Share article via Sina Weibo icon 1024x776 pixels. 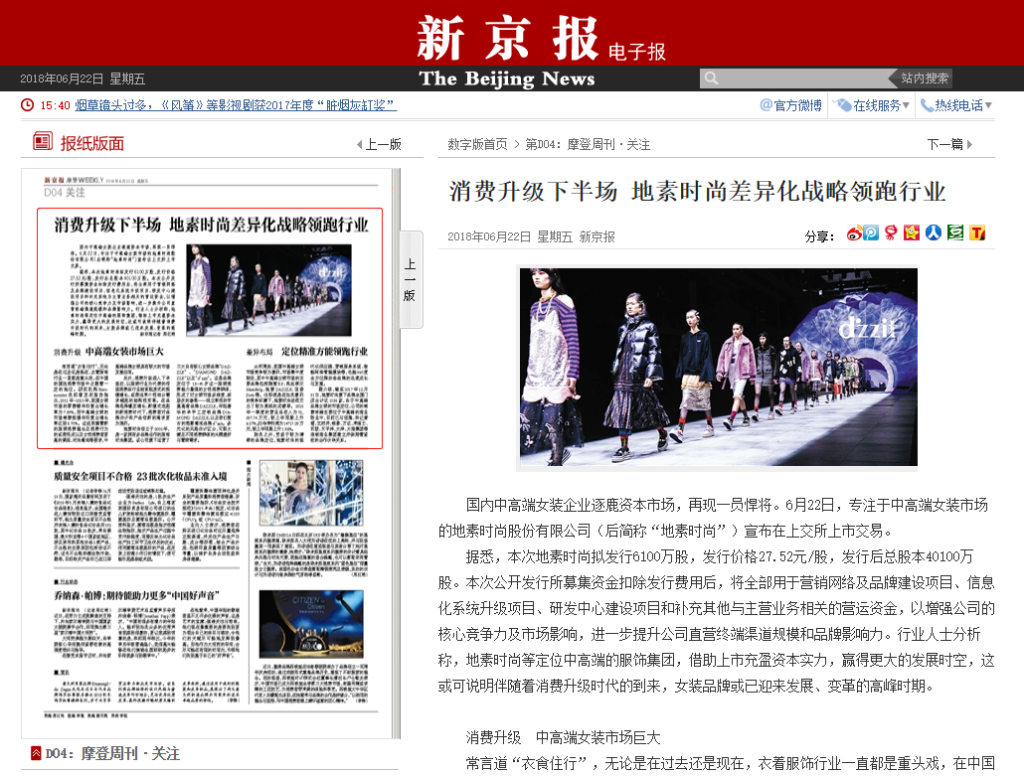(855, 234)
